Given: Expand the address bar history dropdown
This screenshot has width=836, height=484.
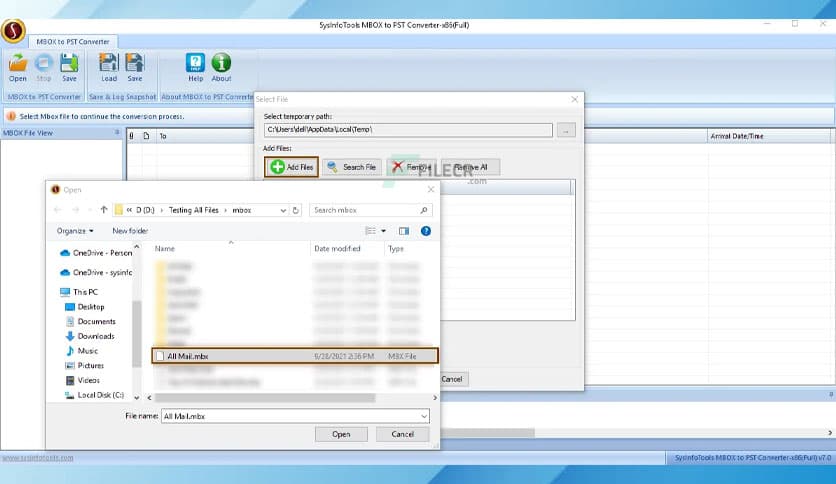Looking at the screenshot, I should pos(283,211).
